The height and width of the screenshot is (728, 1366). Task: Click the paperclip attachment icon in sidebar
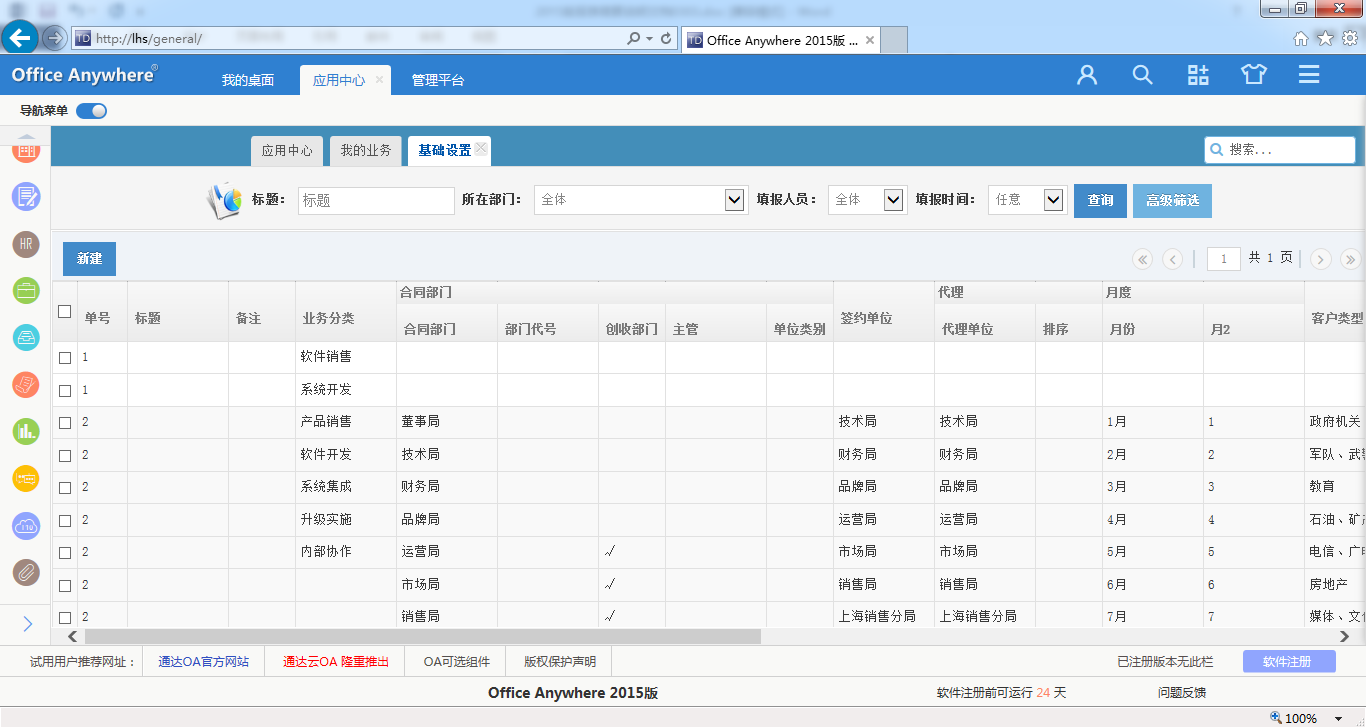coord(25,573)
